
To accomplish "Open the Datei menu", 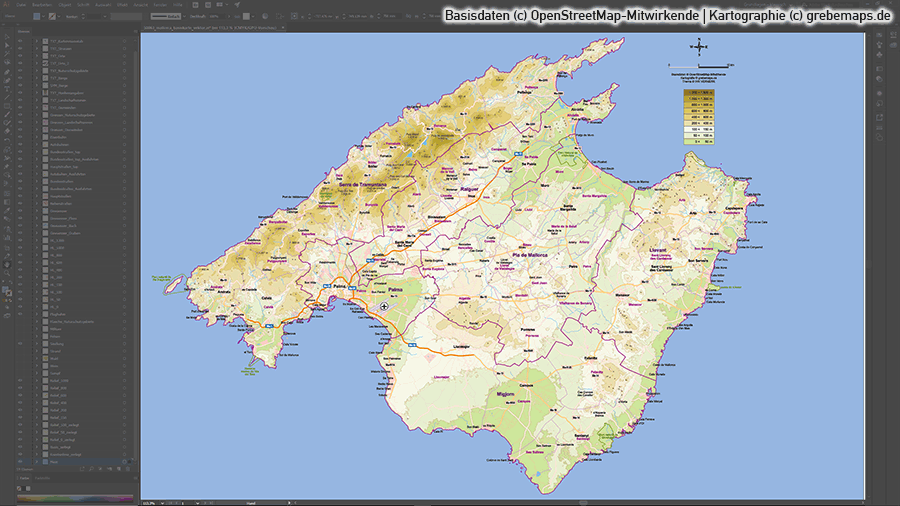I will pos(20,5).
